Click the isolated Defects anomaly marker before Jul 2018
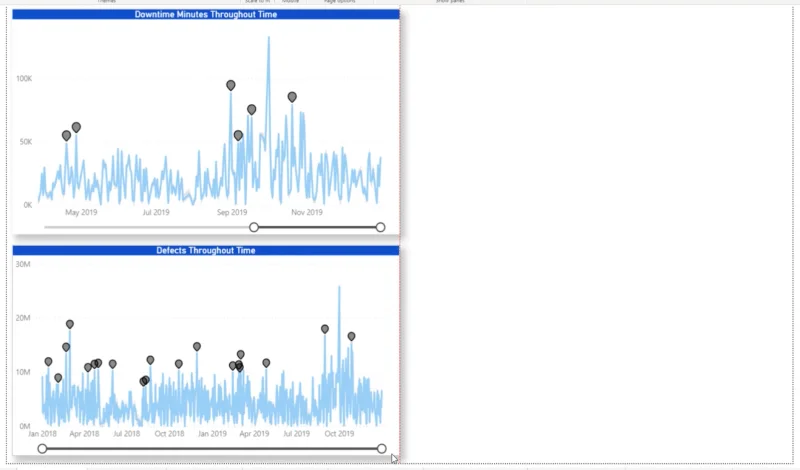This screenshot has height=470, width=800. 113,364
